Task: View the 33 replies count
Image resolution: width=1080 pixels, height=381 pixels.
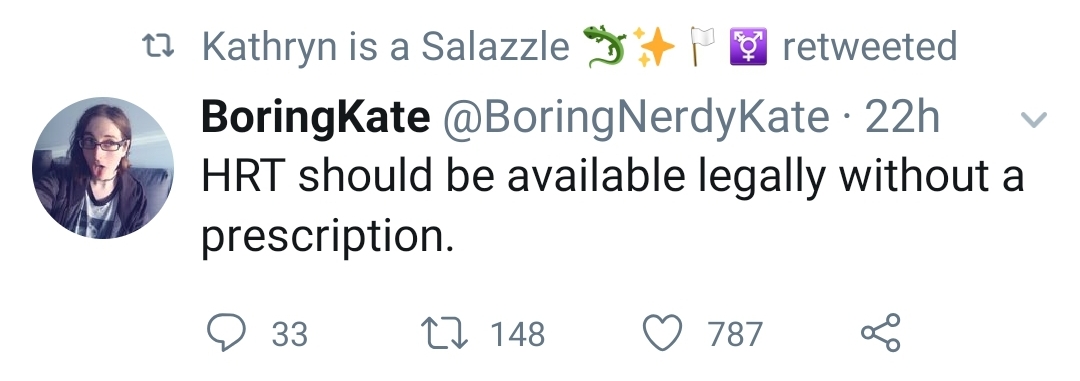Action: click(289, 334)
